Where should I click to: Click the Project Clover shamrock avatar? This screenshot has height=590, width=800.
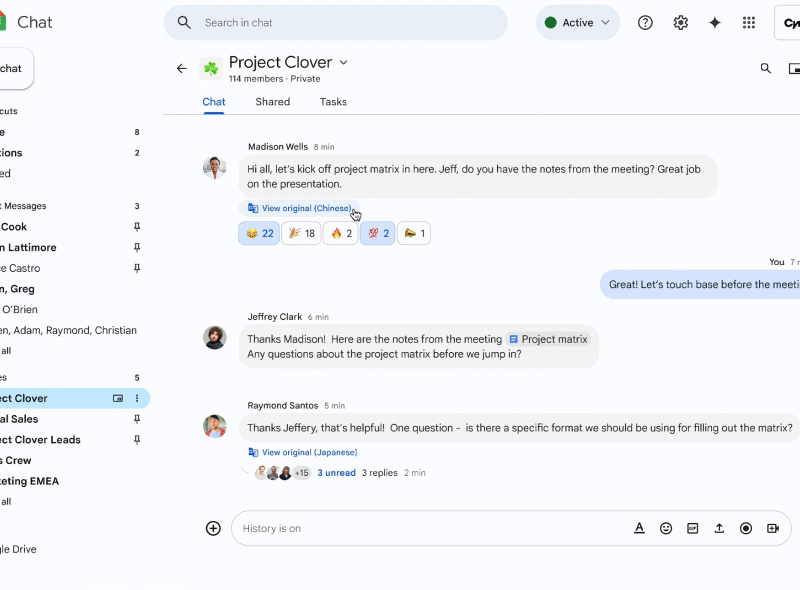211,68
